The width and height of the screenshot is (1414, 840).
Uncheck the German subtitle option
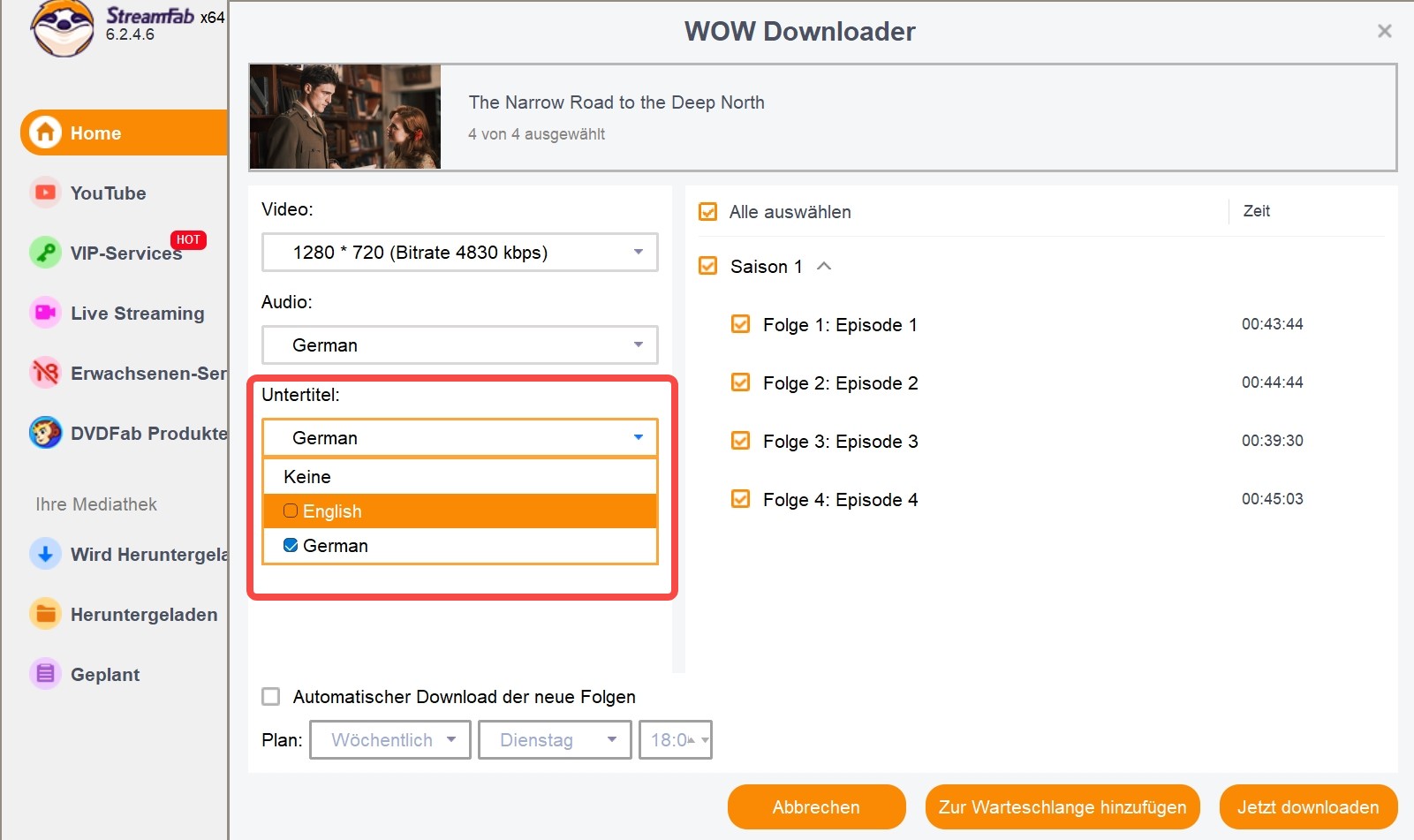pos(291,545)
